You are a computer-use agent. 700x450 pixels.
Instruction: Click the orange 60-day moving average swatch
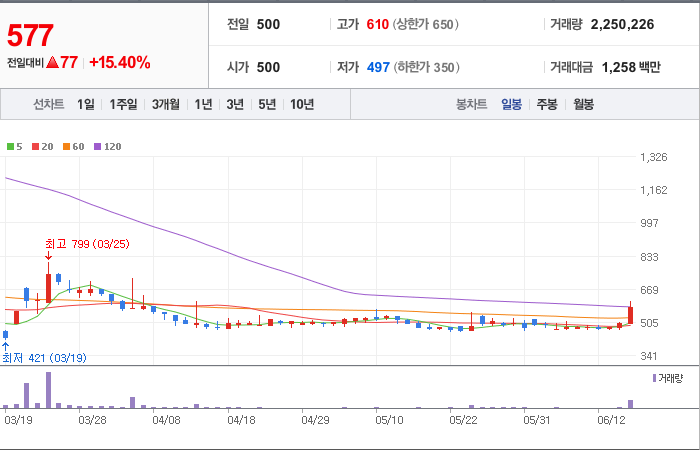(x=67, y=146)
